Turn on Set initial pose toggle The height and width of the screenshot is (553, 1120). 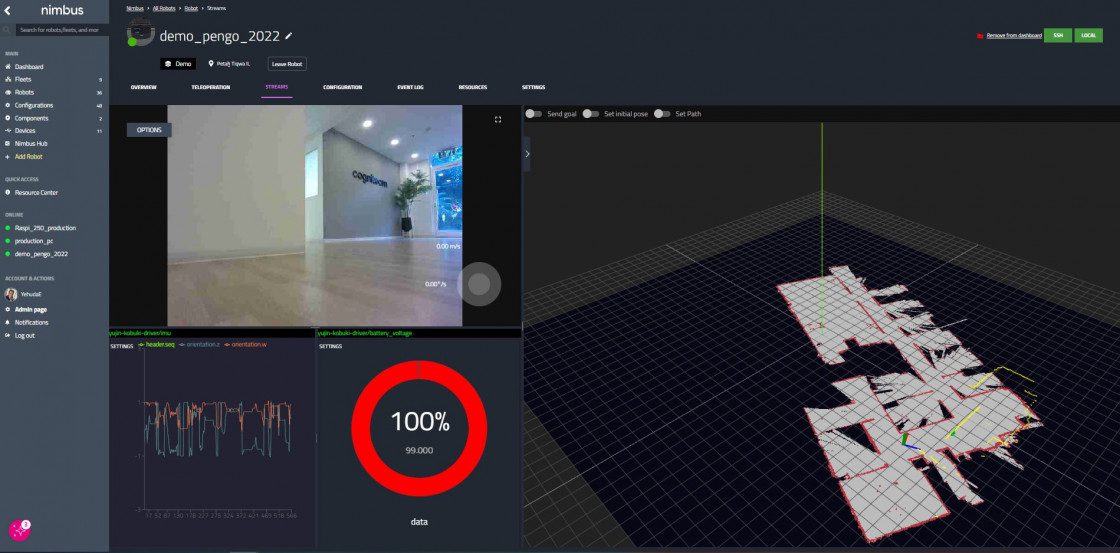point(591,114)
